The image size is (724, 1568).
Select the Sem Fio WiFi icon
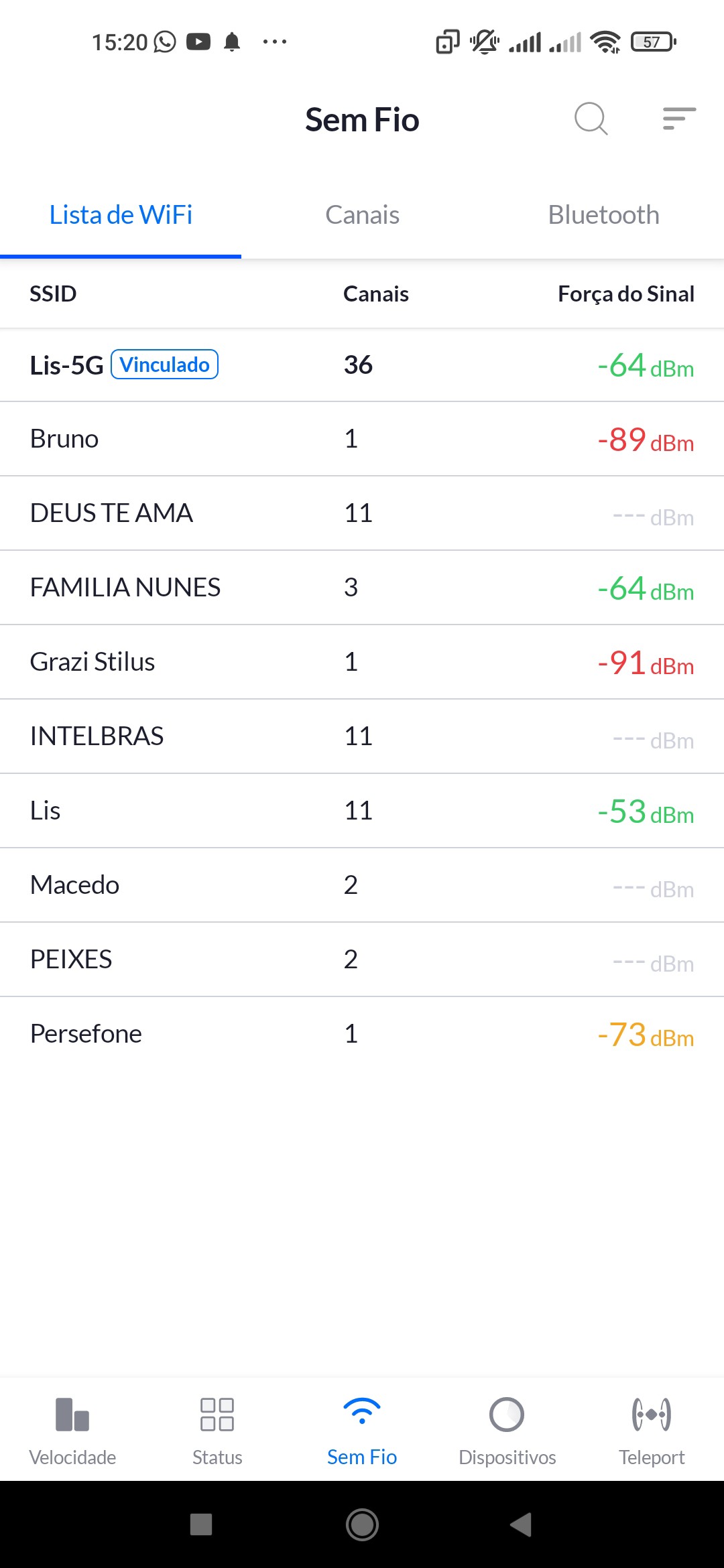(x=362, y=1413)
